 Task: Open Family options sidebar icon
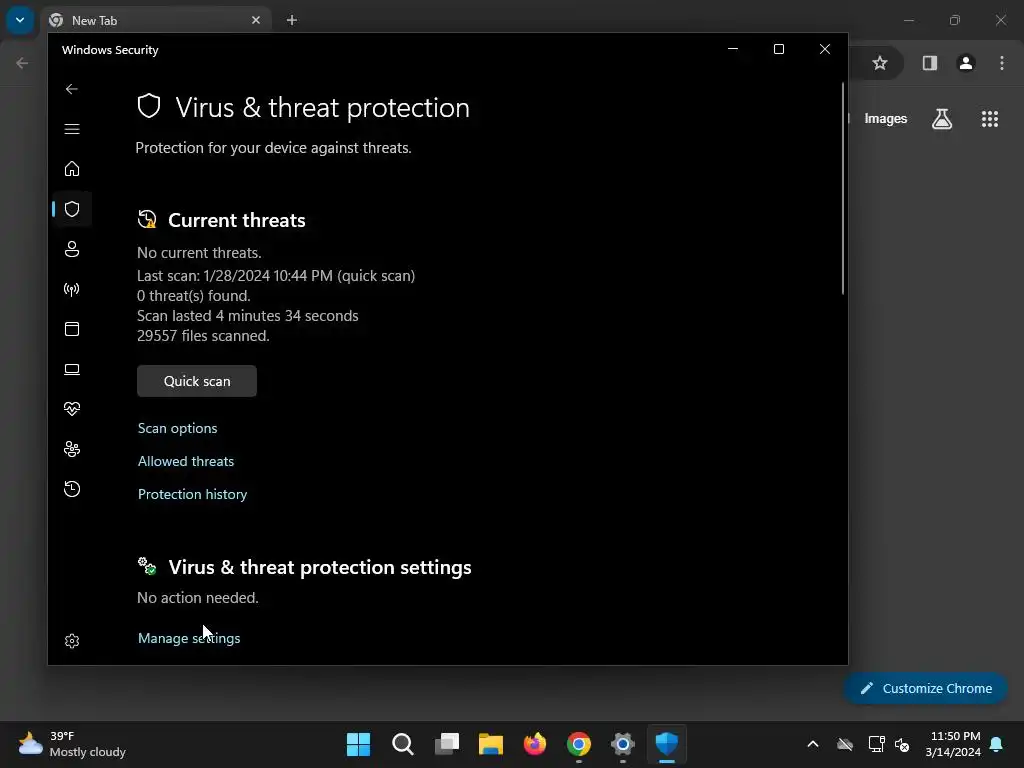tap(72, 449)
